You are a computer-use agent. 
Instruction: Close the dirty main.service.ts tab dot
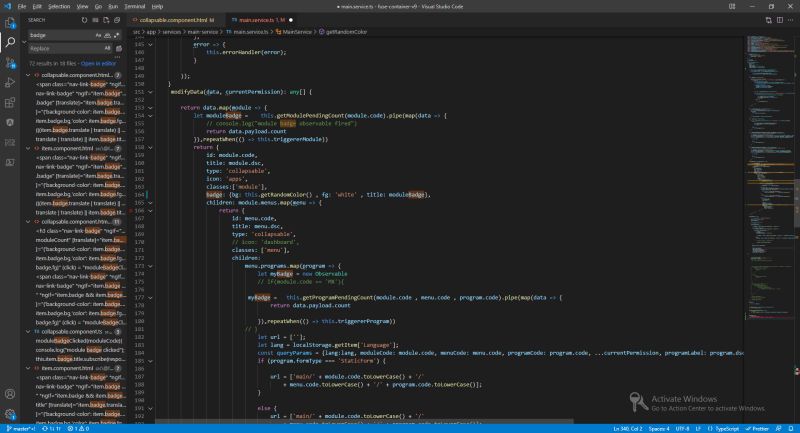coord(291,20)
